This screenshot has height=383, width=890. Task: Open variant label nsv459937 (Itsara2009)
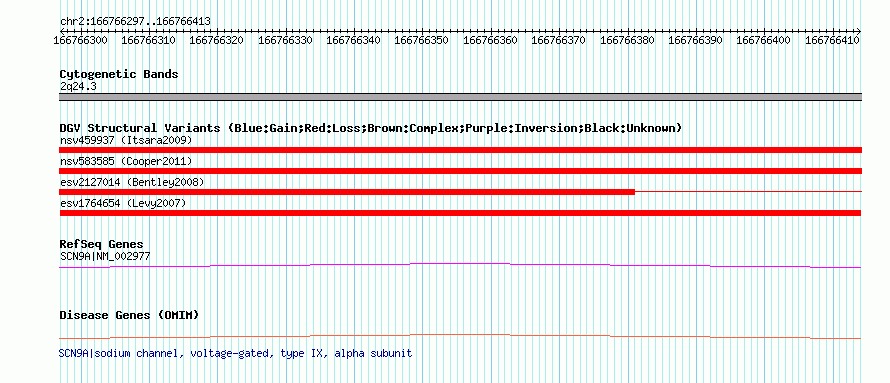(x=126, y=140)
